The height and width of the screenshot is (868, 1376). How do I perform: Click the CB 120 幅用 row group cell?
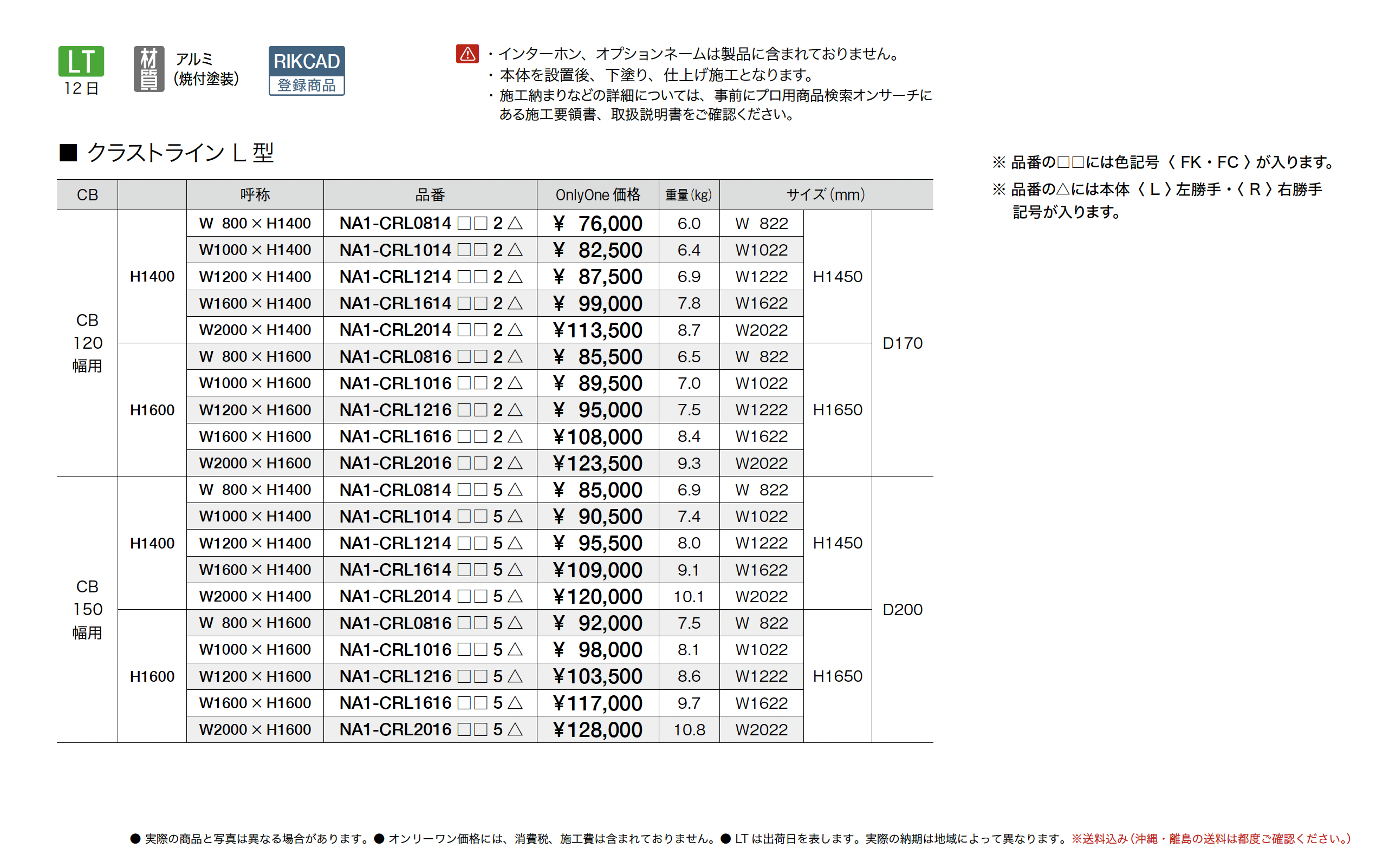87,343
